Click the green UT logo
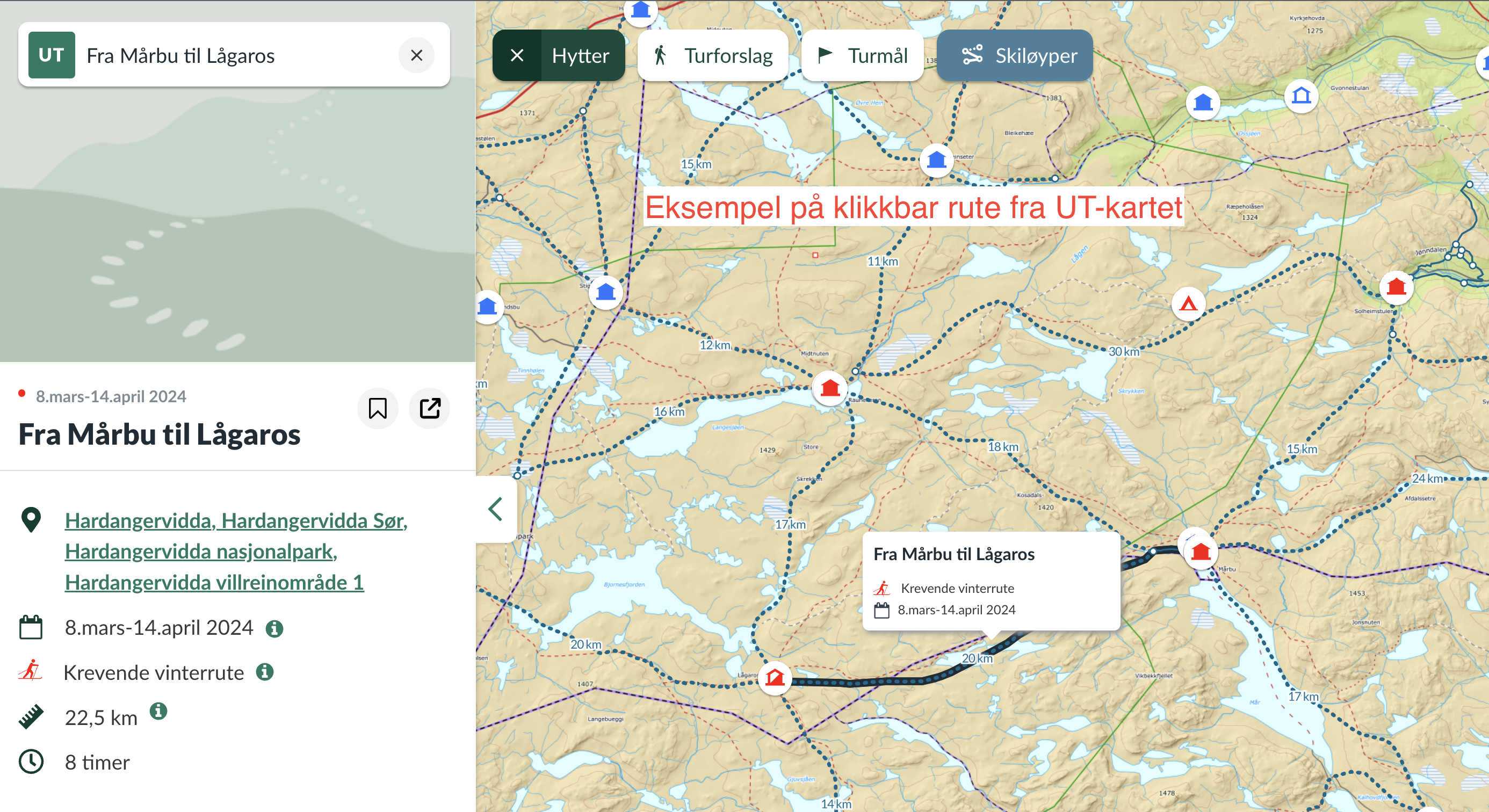This screenshot has height=812, width=1489. point(52,55)
